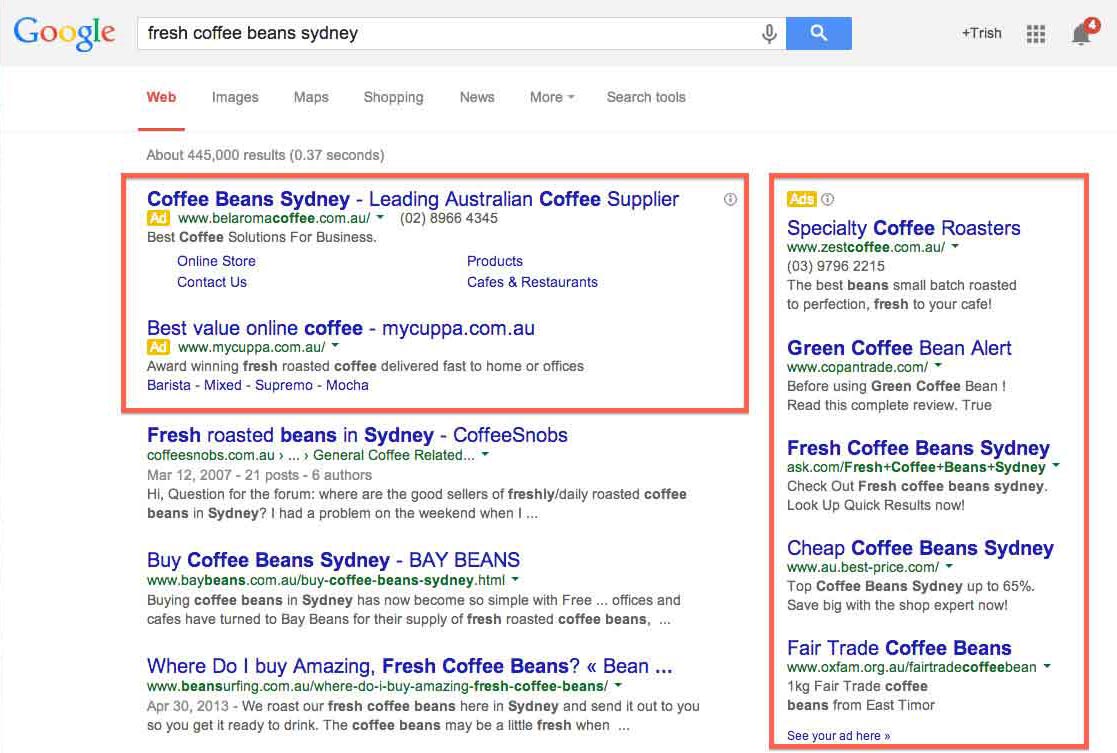The width and height of the screenshot is (1117, 753).
Task: Open Where Do I buy Amazing Fresh Coffee Beans result
Action: point(410,666)
